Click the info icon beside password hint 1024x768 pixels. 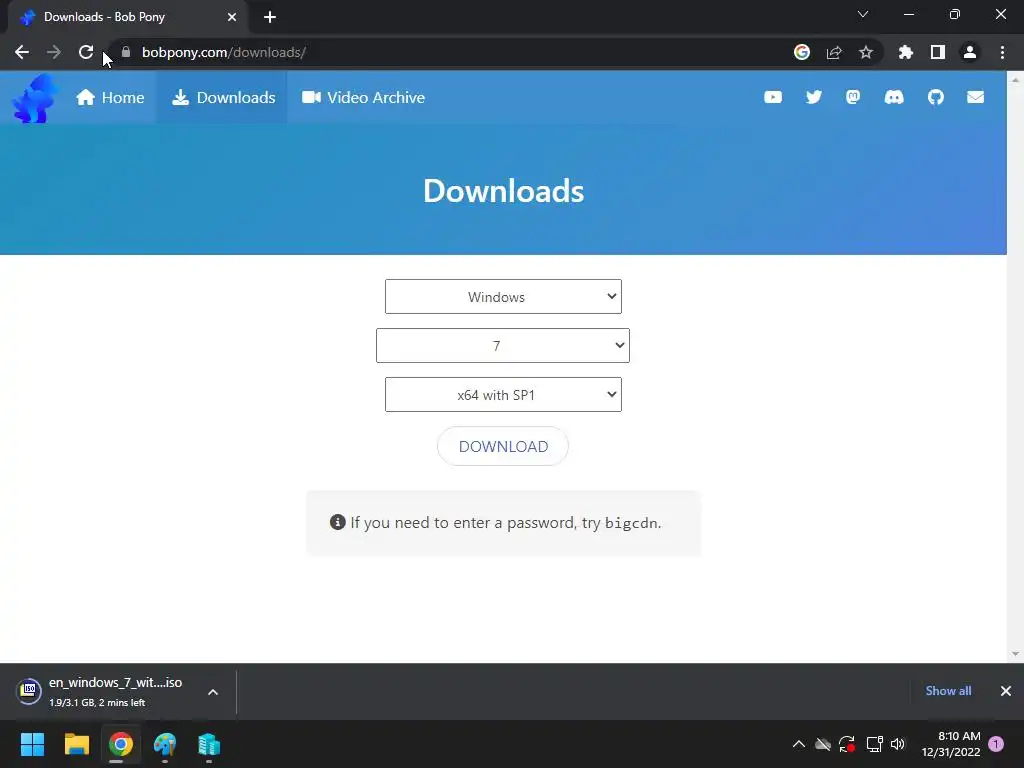[338, 522]
